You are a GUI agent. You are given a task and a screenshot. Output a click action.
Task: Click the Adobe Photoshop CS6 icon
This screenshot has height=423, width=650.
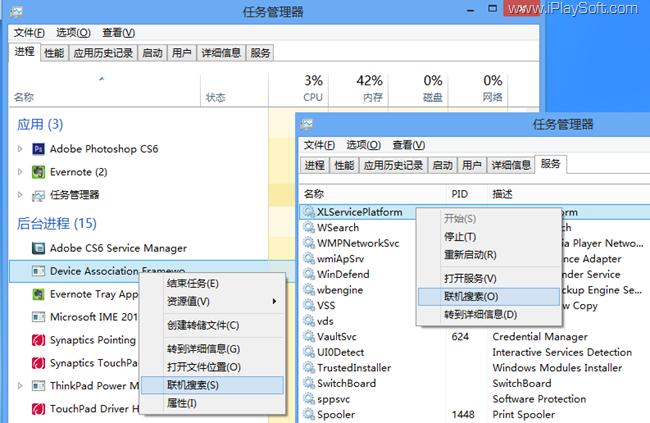pyautogui.click(x=39, y=149)
